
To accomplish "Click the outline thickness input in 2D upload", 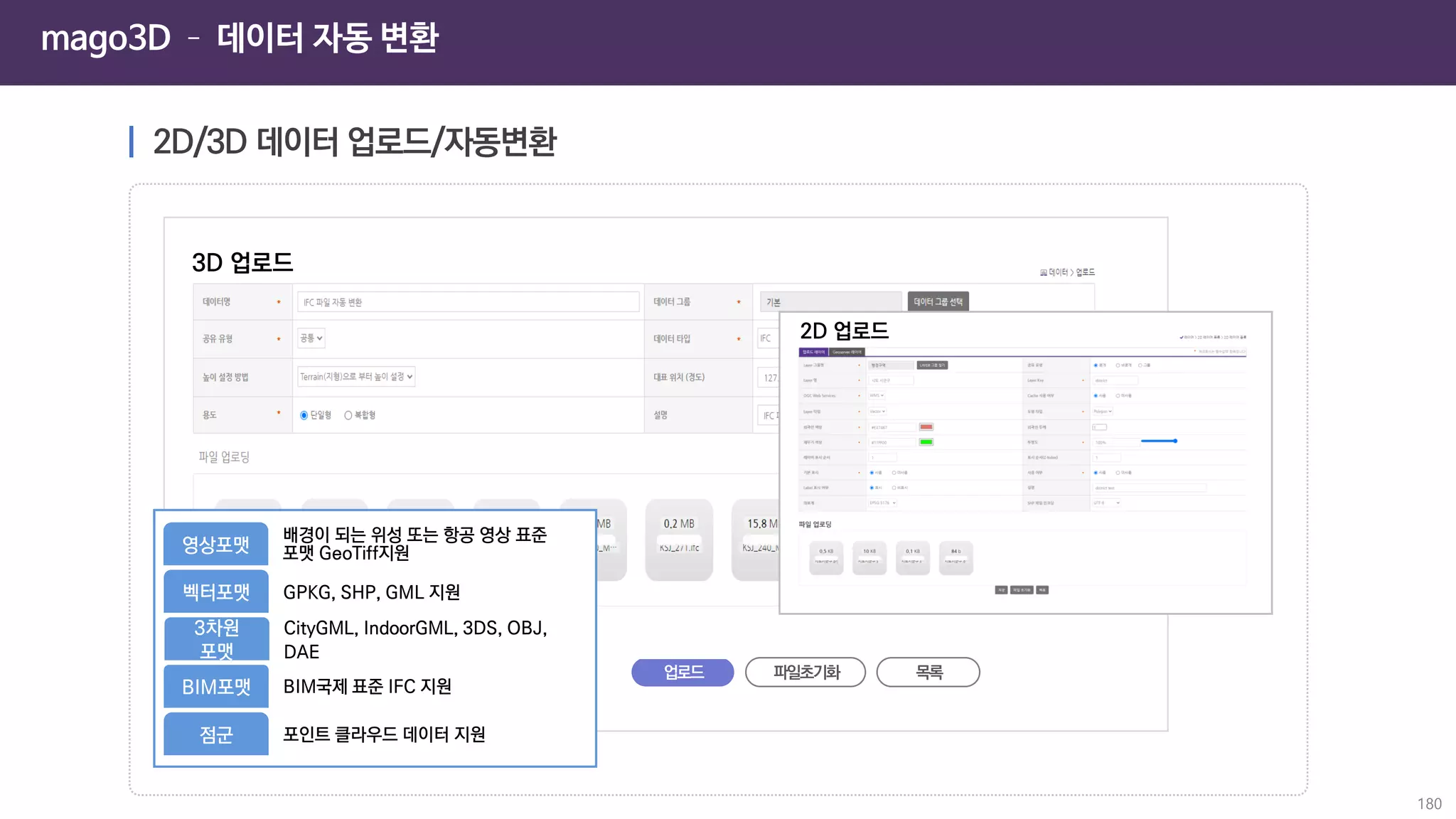I will pos(1100,427).
